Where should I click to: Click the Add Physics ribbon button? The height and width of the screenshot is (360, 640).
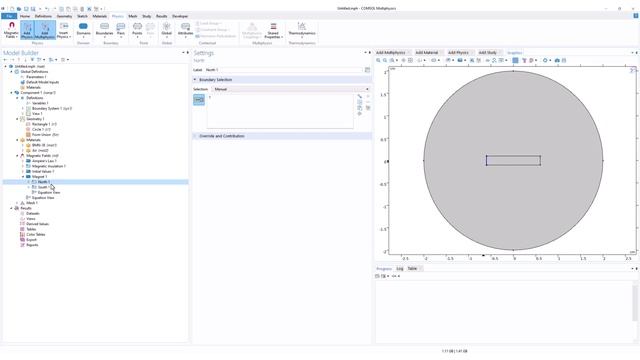[x=27, y=30]
